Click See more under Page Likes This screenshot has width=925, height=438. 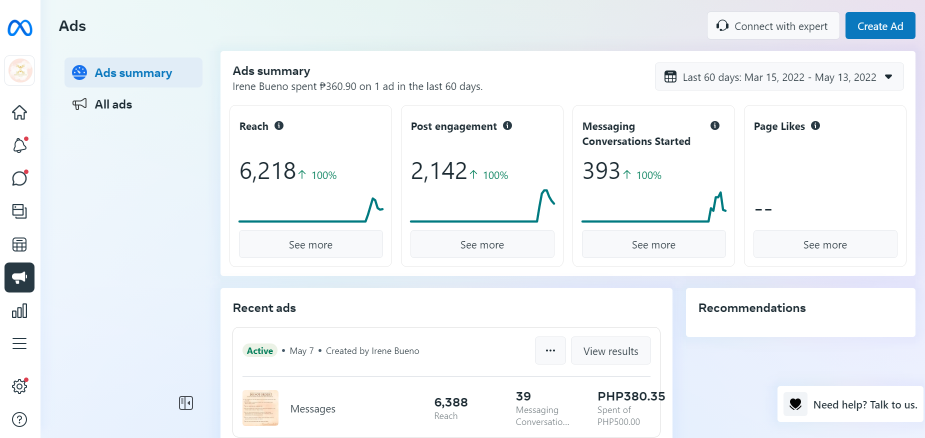(825, 244)
